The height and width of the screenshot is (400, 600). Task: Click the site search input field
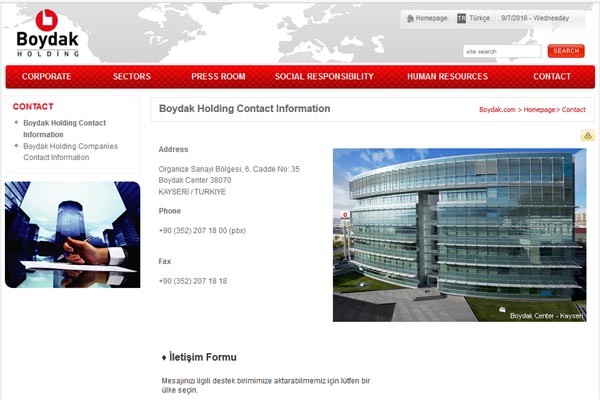click(x=501, y=51)
